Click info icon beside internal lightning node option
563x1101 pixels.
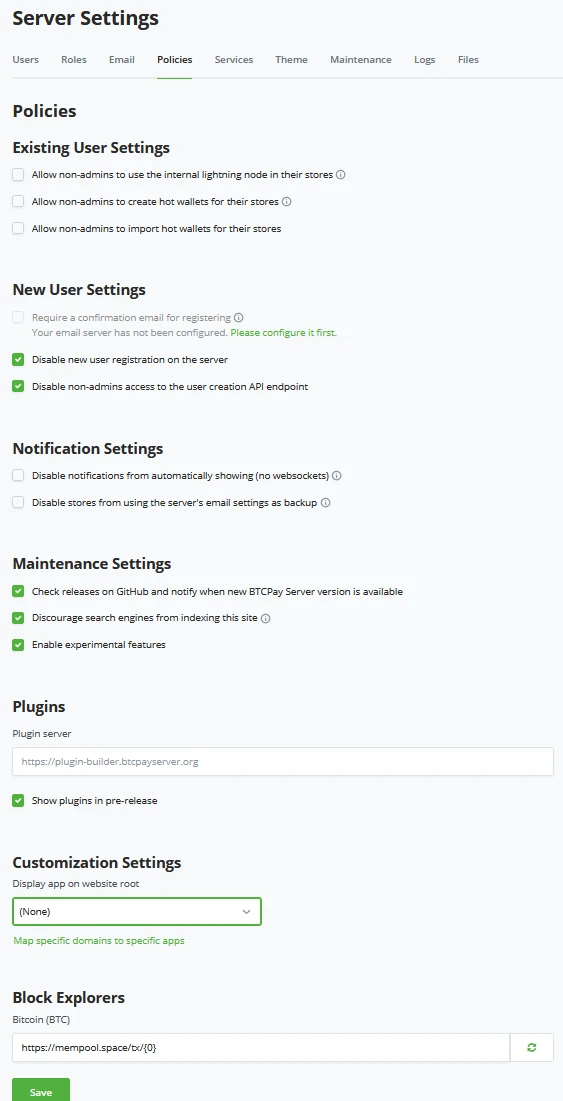click(x=340, y=175)
